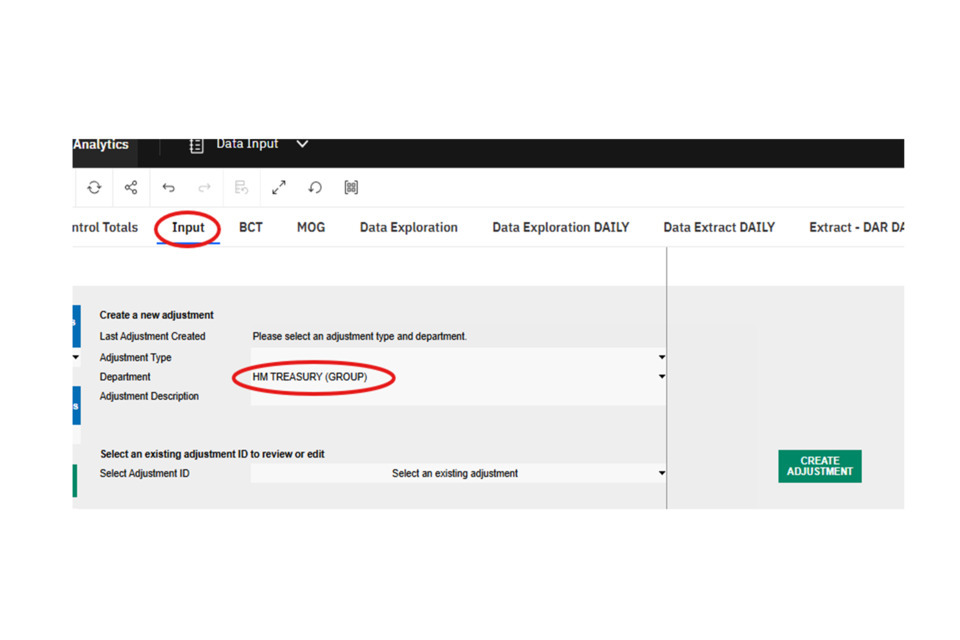Image resolution: width=960 pixels, height=640 pixels.
Task: Go to the Data Exploration DAILY tab
Action: (560, 228)
